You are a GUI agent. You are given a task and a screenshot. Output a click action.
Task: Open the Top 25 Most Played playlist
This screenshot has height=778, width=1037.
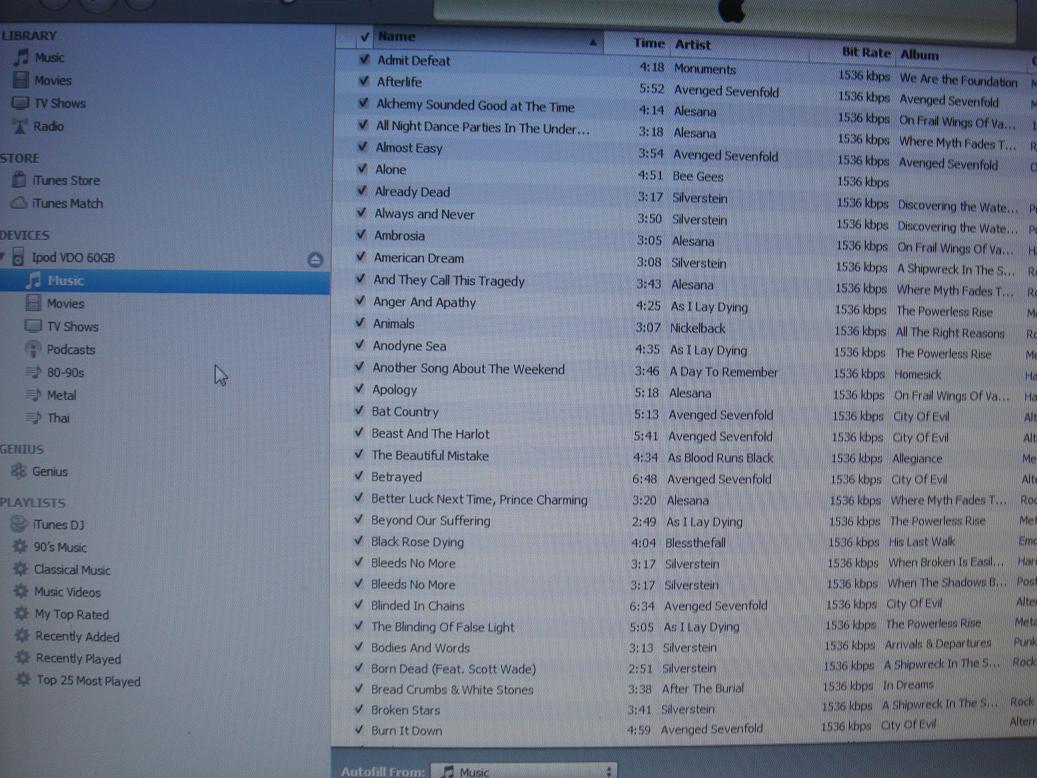click(x=88, y=681)
